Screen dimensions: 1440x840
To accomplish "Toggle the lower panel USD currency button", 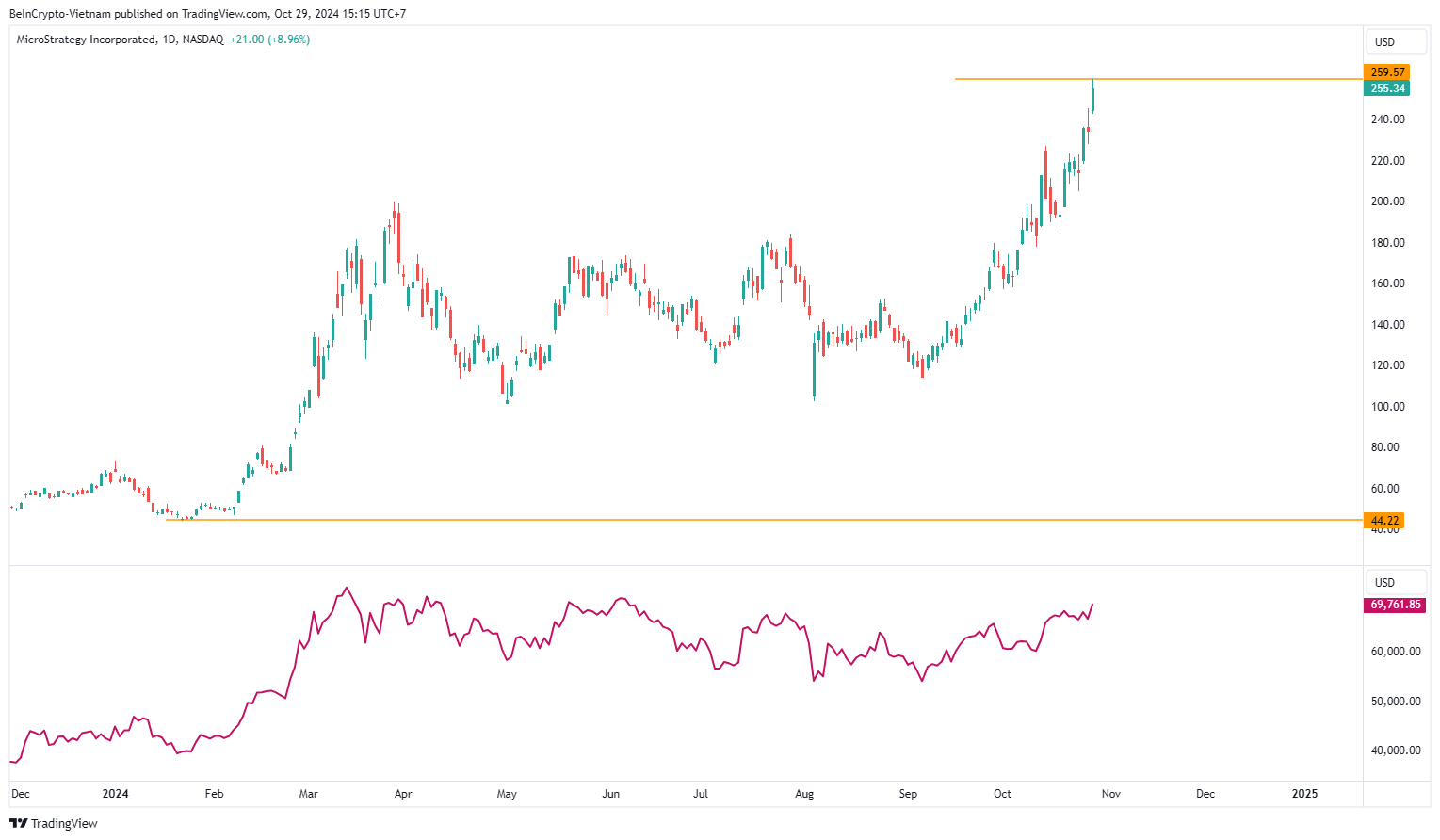I will pyautogui.click(x=1396, y=581).
